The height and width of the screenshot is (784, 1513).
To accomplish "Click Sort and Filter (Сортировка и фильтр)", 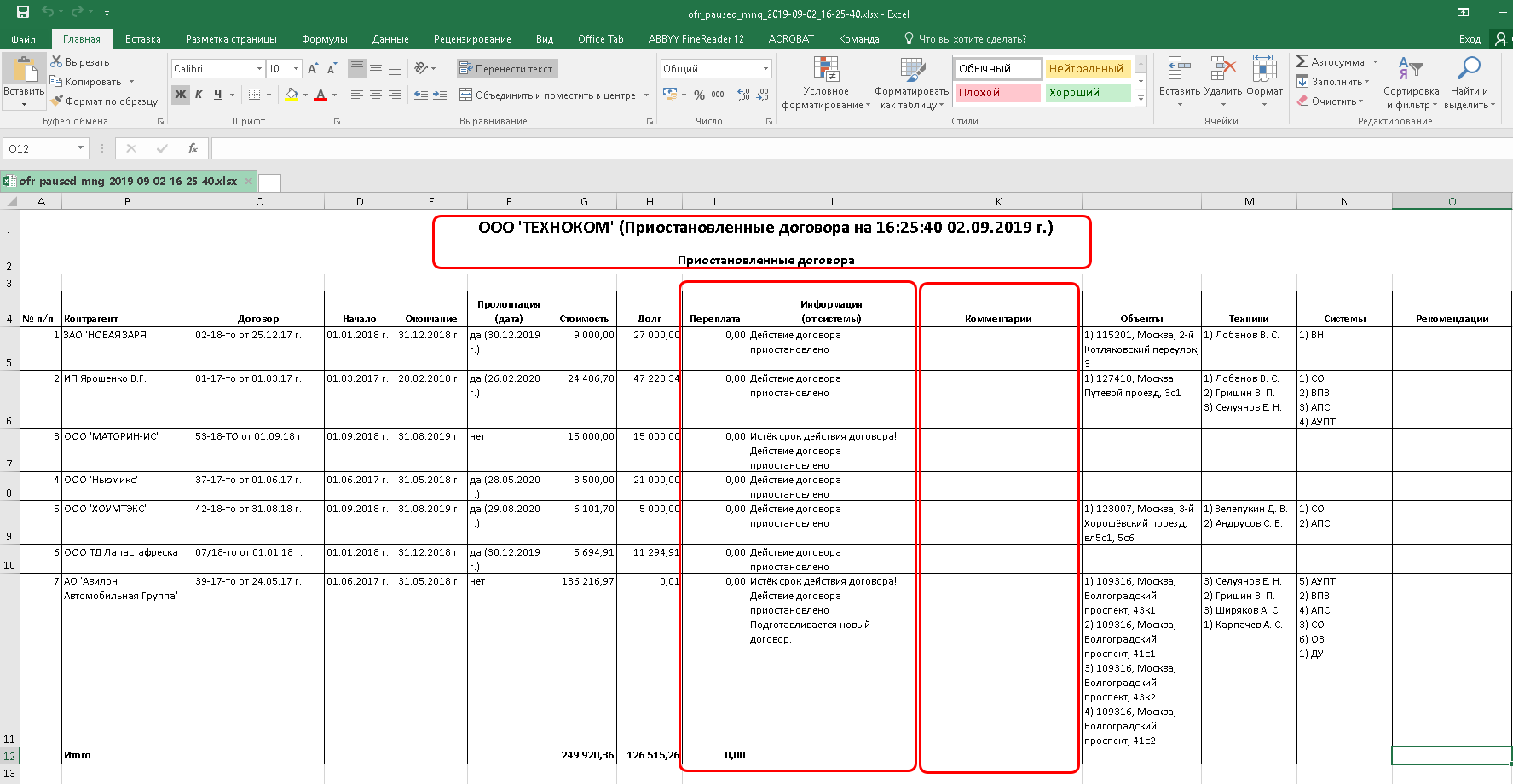I will (x=1411, y=84).
